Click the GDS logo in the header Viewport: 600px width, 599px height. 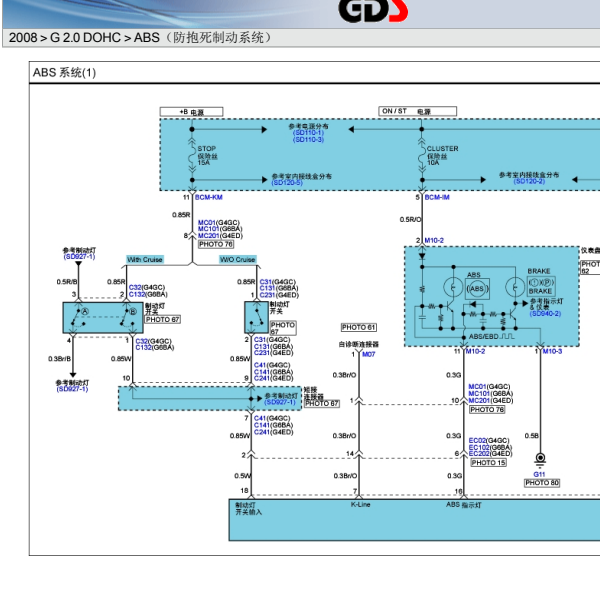[x=373, y=10]
